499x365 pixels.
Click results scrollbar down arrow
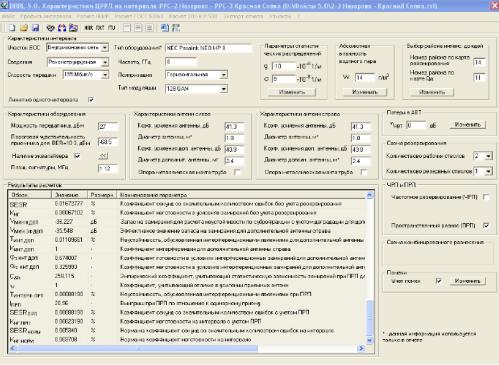pyautogui.click(x=370, y=340)
